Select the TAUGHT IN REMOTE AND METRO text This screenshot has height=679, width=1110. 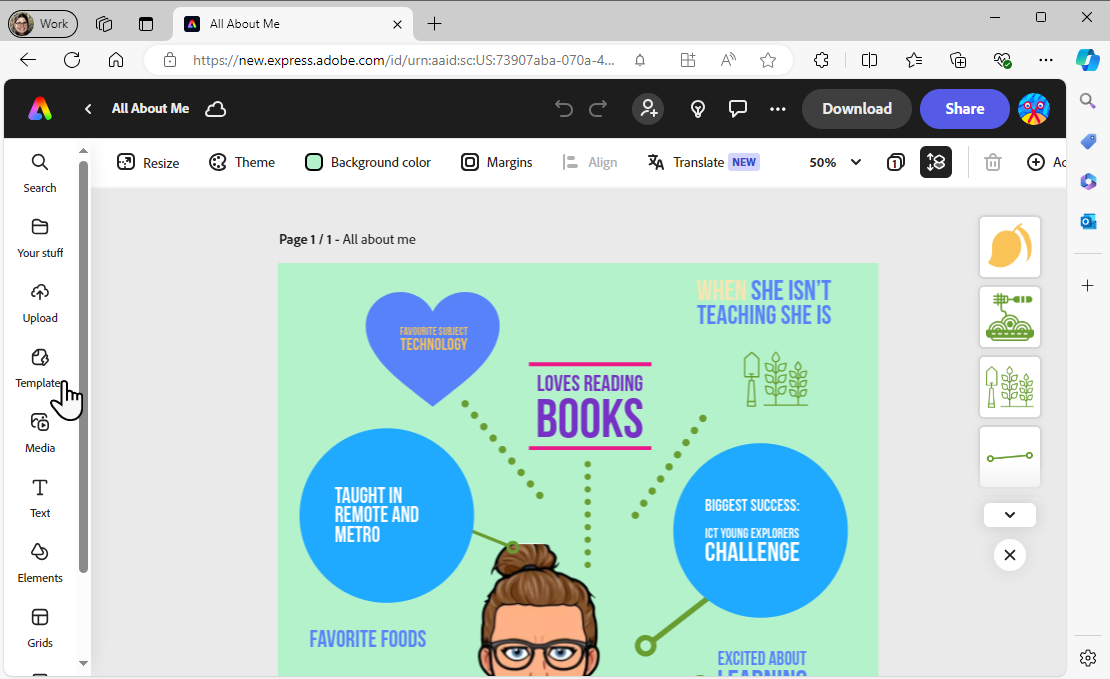pyautogui.click(x=377, y=515)
